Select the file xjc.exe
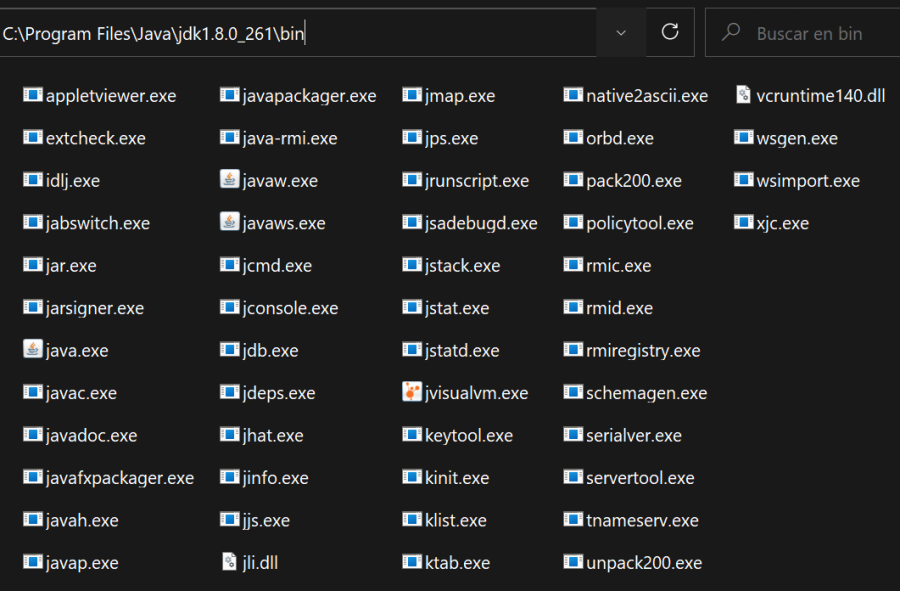 coord(782,223)
